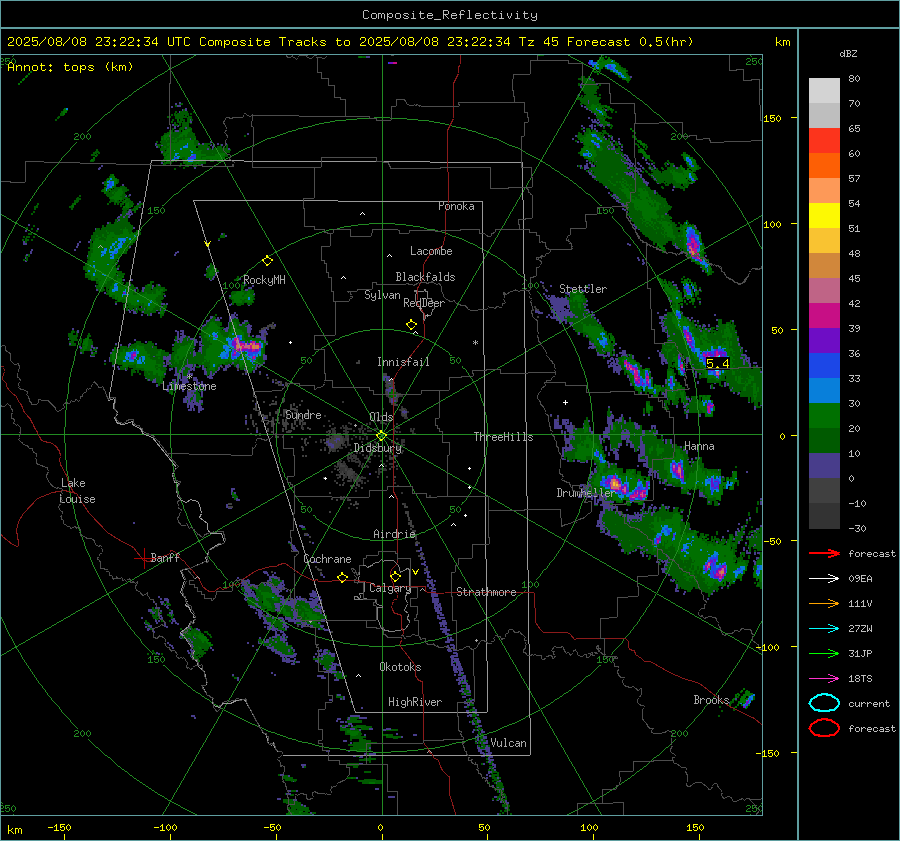The image size is (900, 841).
Task: Click the -150 tick on bottom axis
Action: [59, 827]
